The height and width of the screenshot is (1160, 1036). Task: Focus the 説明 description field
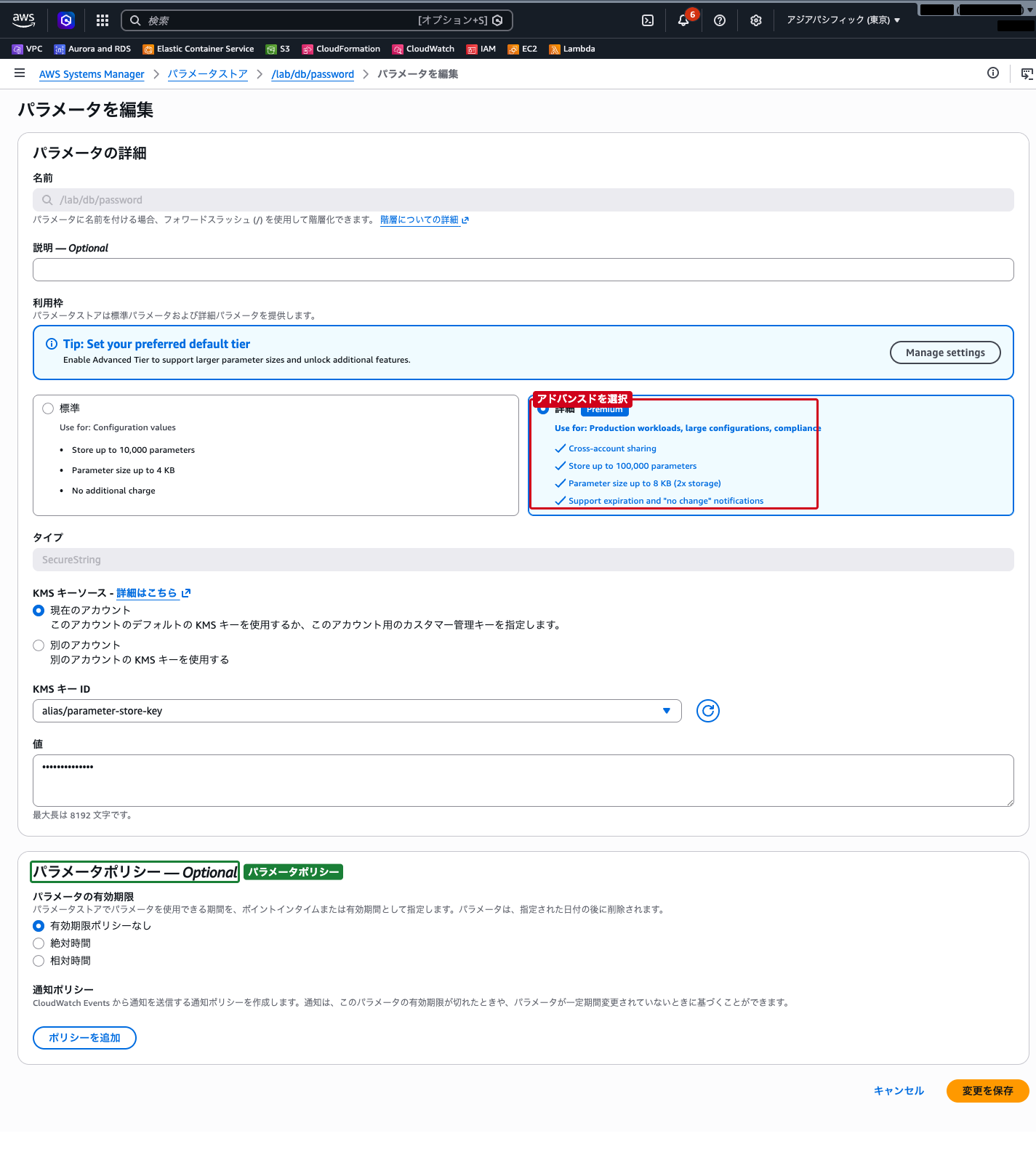pyautogui.click(x=523, y=270)
